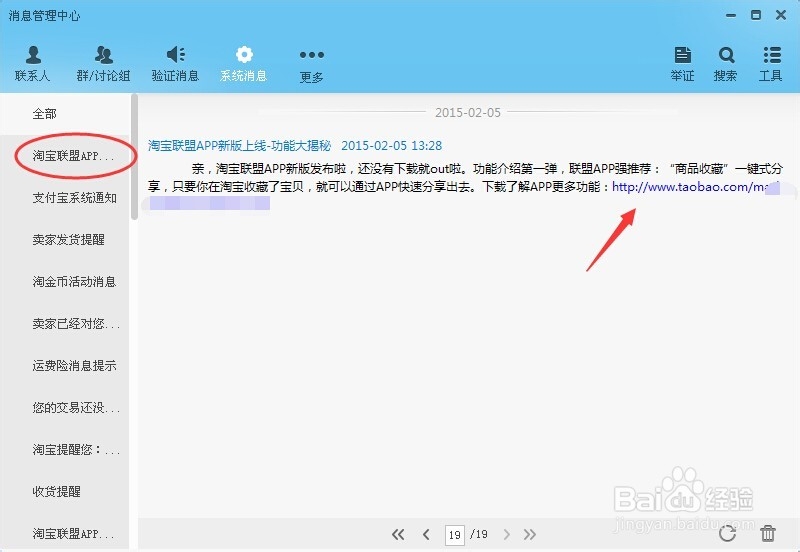Minimize the 消息管理中心 window
Viewport: 800px width, 552px height.
click(731, 15)
